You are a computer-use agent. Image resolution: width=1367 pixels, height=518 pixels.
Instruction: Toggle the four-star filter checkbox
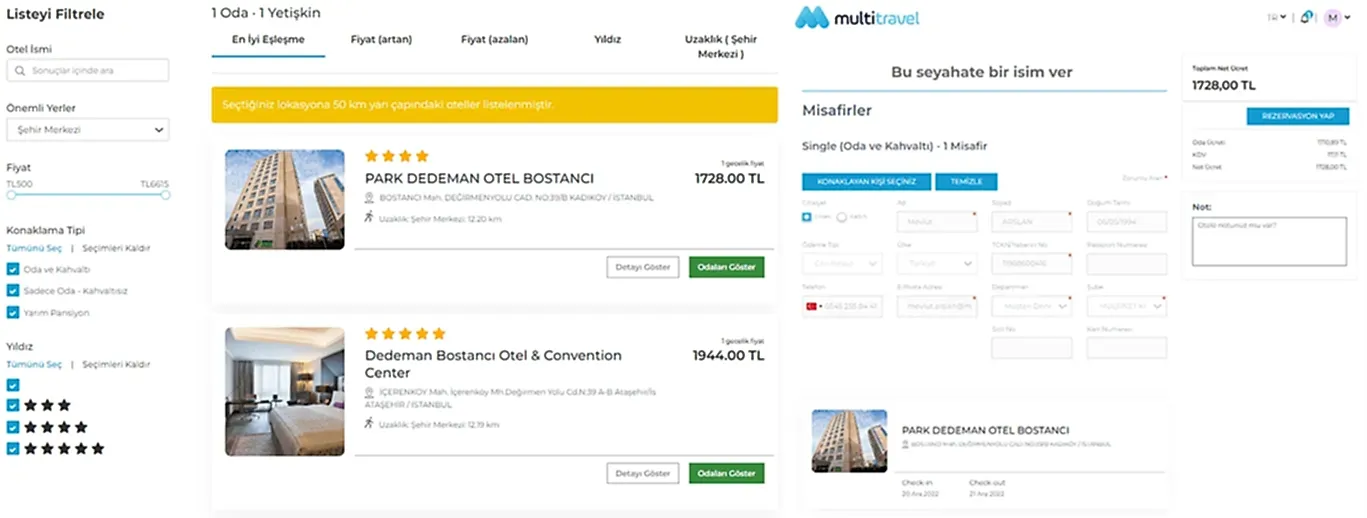(12, 427)
